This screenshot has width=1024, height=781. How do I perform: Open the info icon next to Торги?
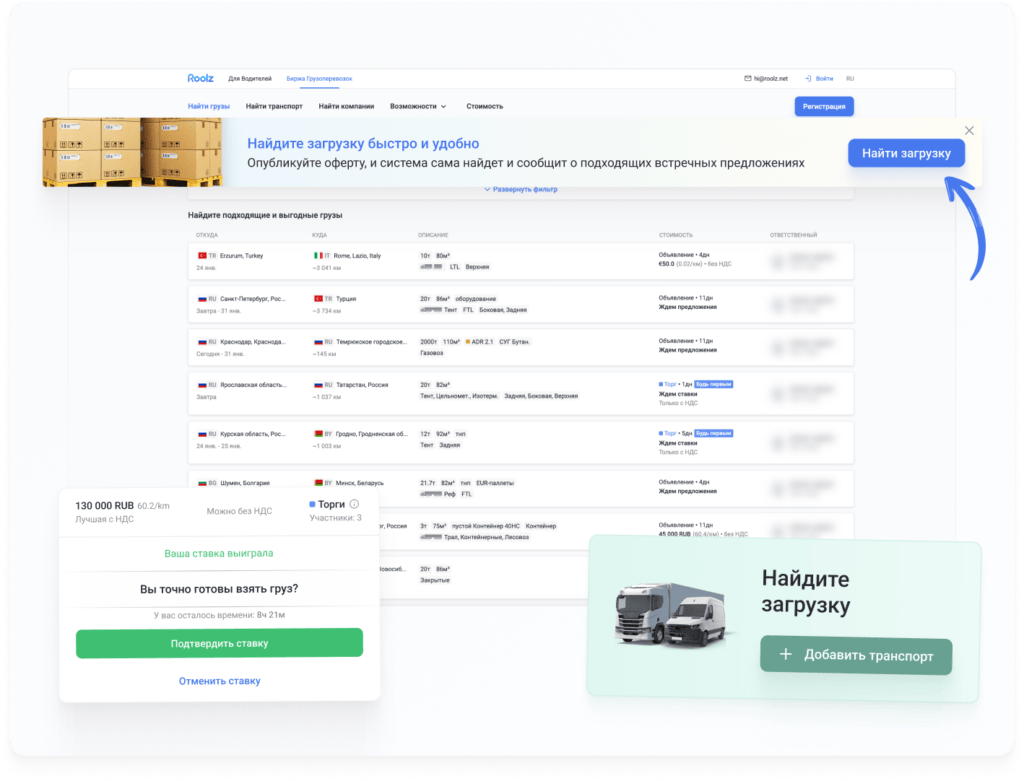353,504
